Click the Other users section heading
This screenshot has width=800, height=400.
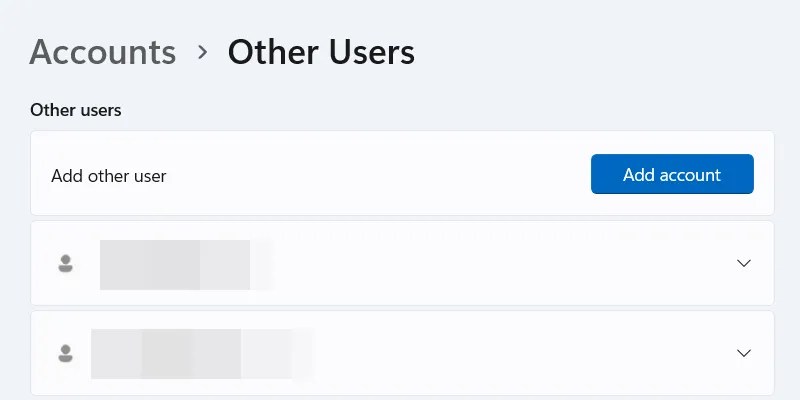pos(76,110)
